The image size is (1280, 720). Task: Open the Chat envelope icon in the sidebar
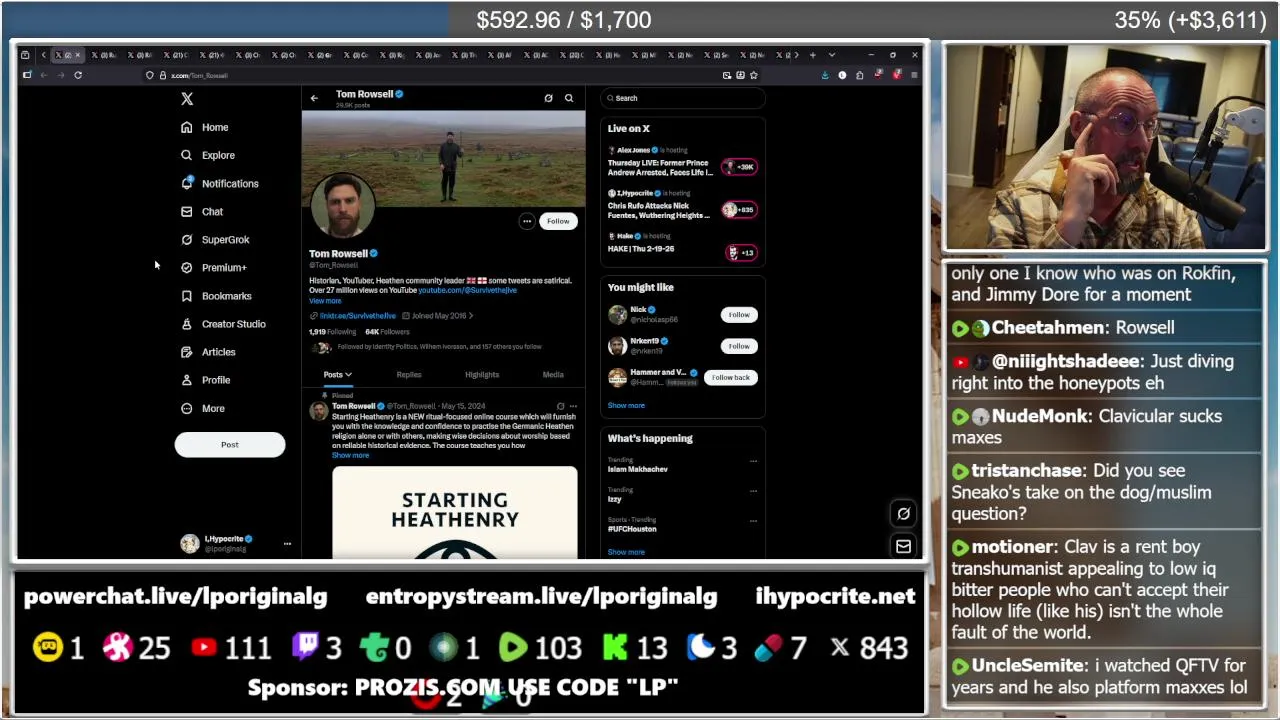(x=186, y=211)
